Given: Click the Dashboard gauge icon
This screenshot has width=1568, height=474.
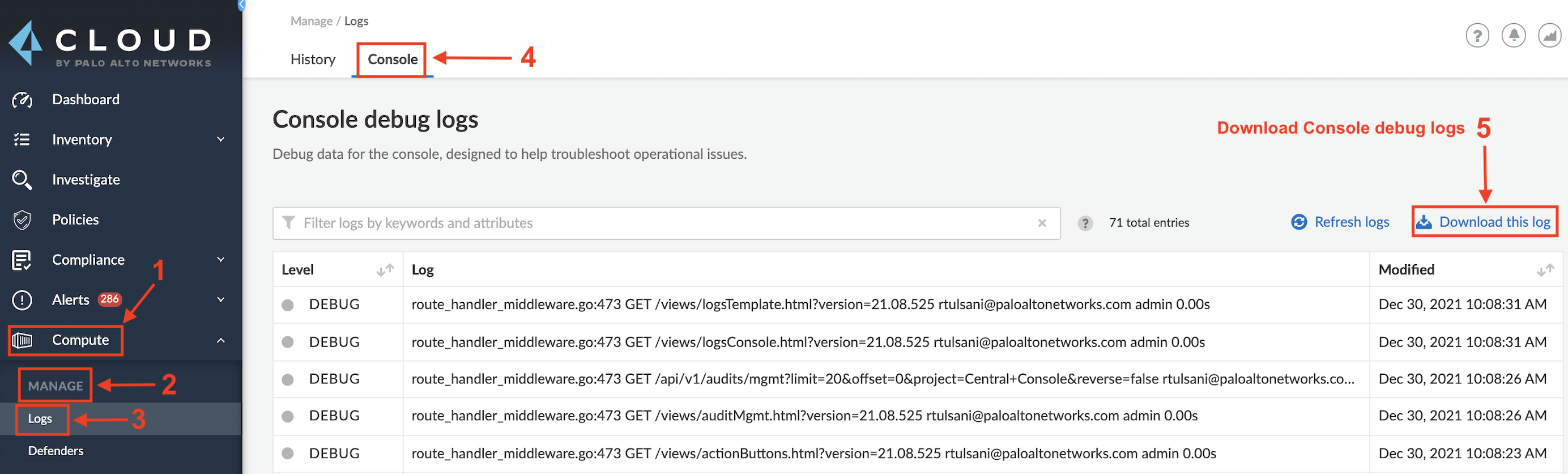Looking at the screenshot, I should pos(22,100).
